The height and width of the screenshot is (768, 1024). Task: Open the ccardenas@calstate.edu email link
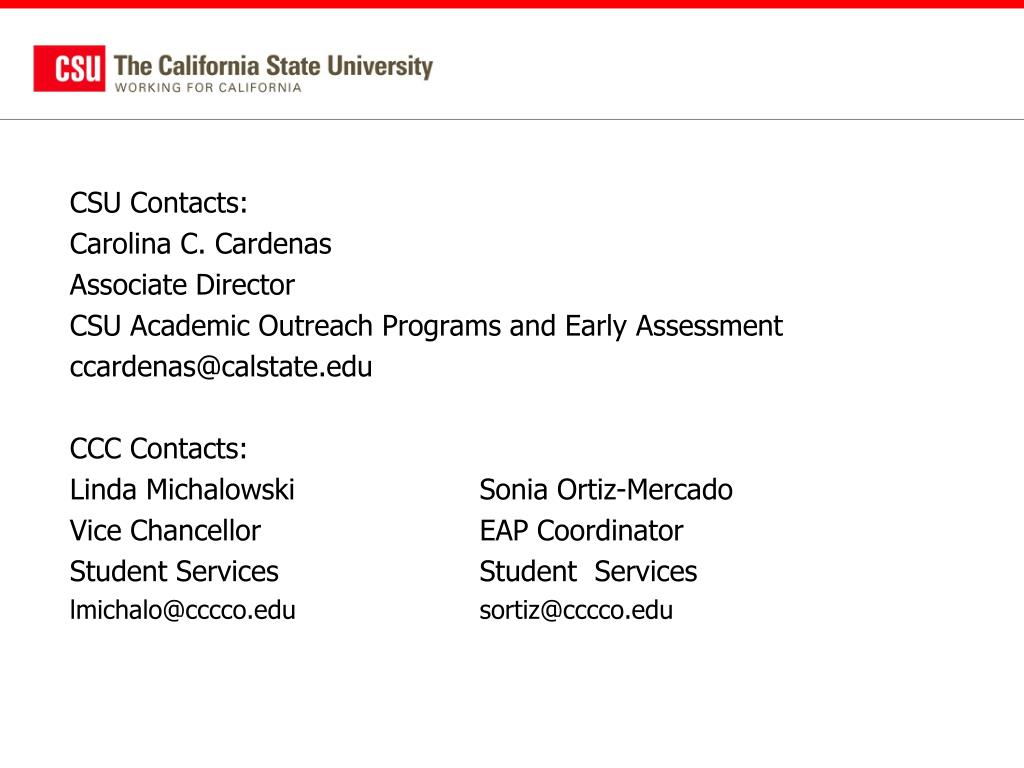click(x=221, y=367)
